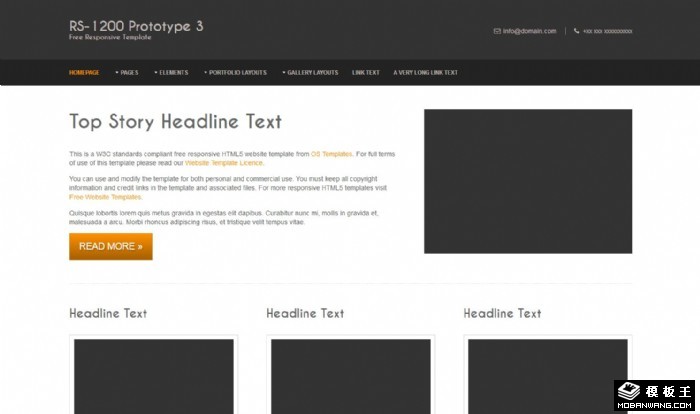Expand the Pages dropdown menu
700x414 pixels.
click(x=127, y=73)
